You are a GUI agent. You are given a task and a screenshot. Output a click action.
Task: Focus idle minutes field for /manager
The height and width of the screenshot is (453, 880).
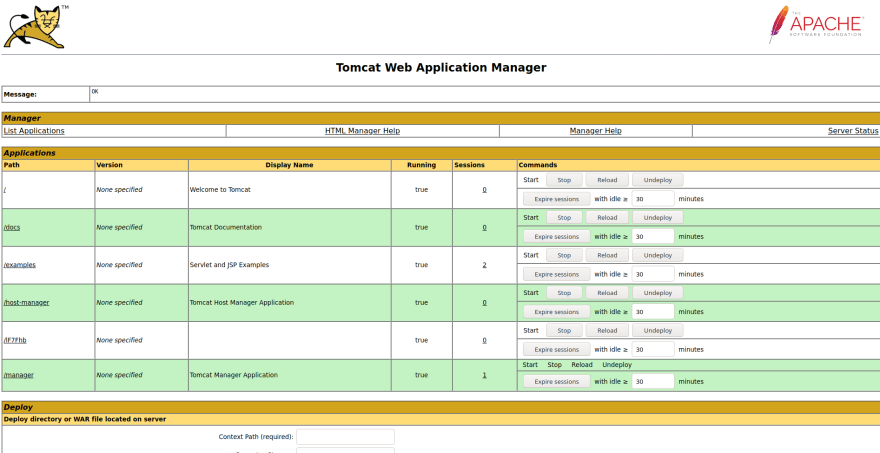pyautogui.click(x=653, y=381)
